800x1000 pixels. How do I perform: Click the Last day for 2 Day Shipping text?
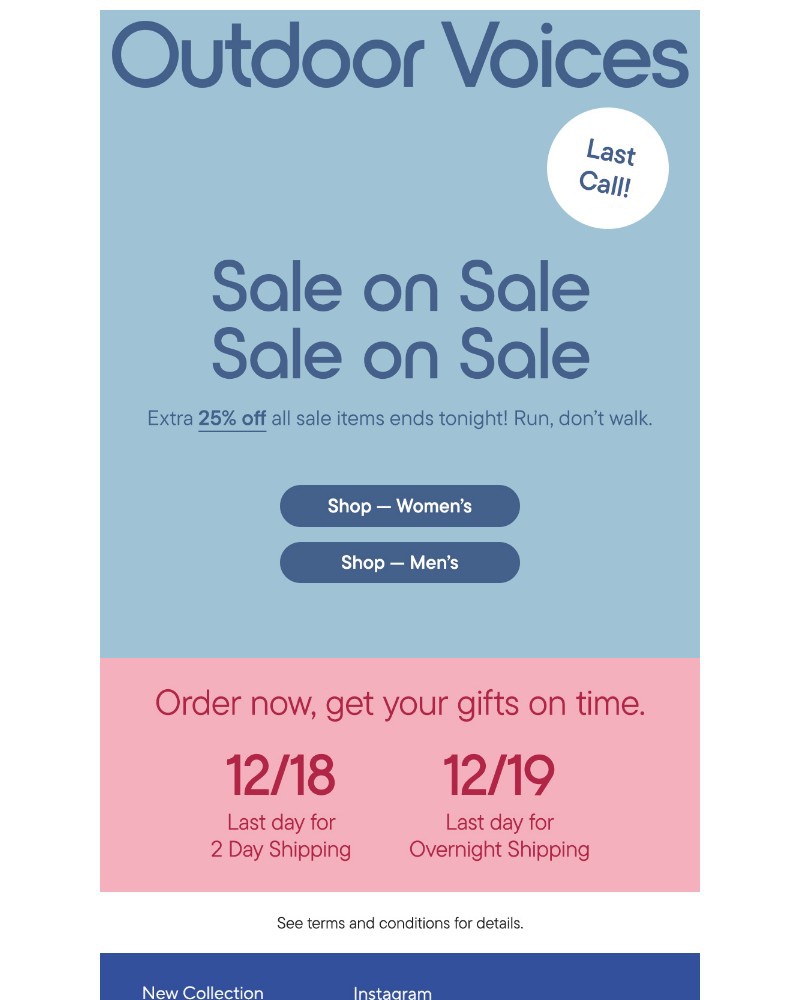pyautogui.click(x=281, y=836)
